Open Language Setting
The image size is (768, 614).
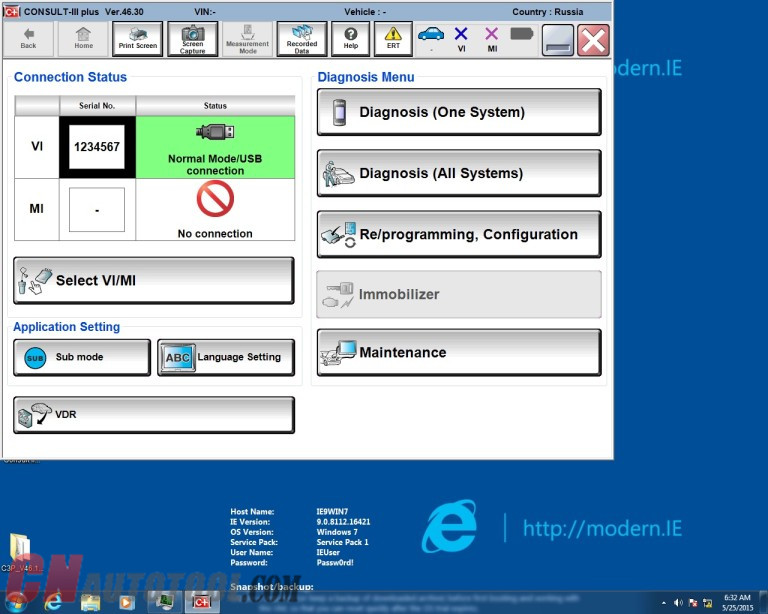tap(226, 357)
